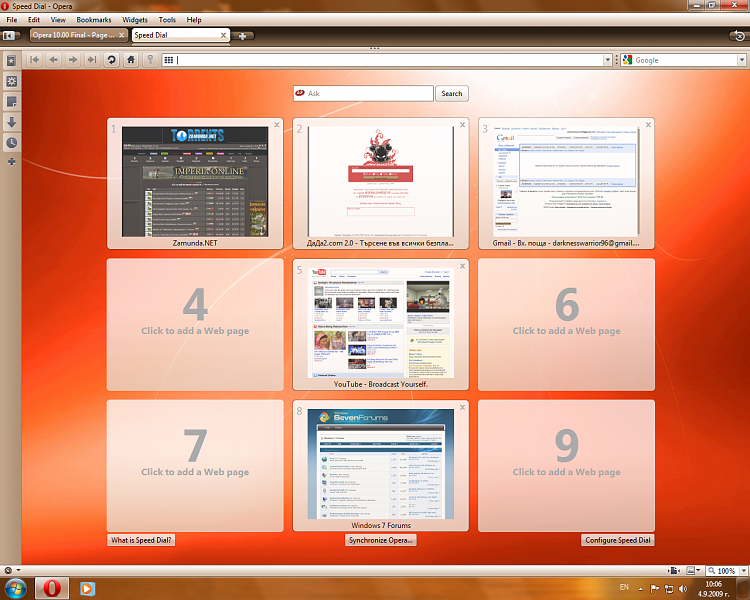Close the Speed Dial tab
Screen dimensions: 750x600
(223, 35)
